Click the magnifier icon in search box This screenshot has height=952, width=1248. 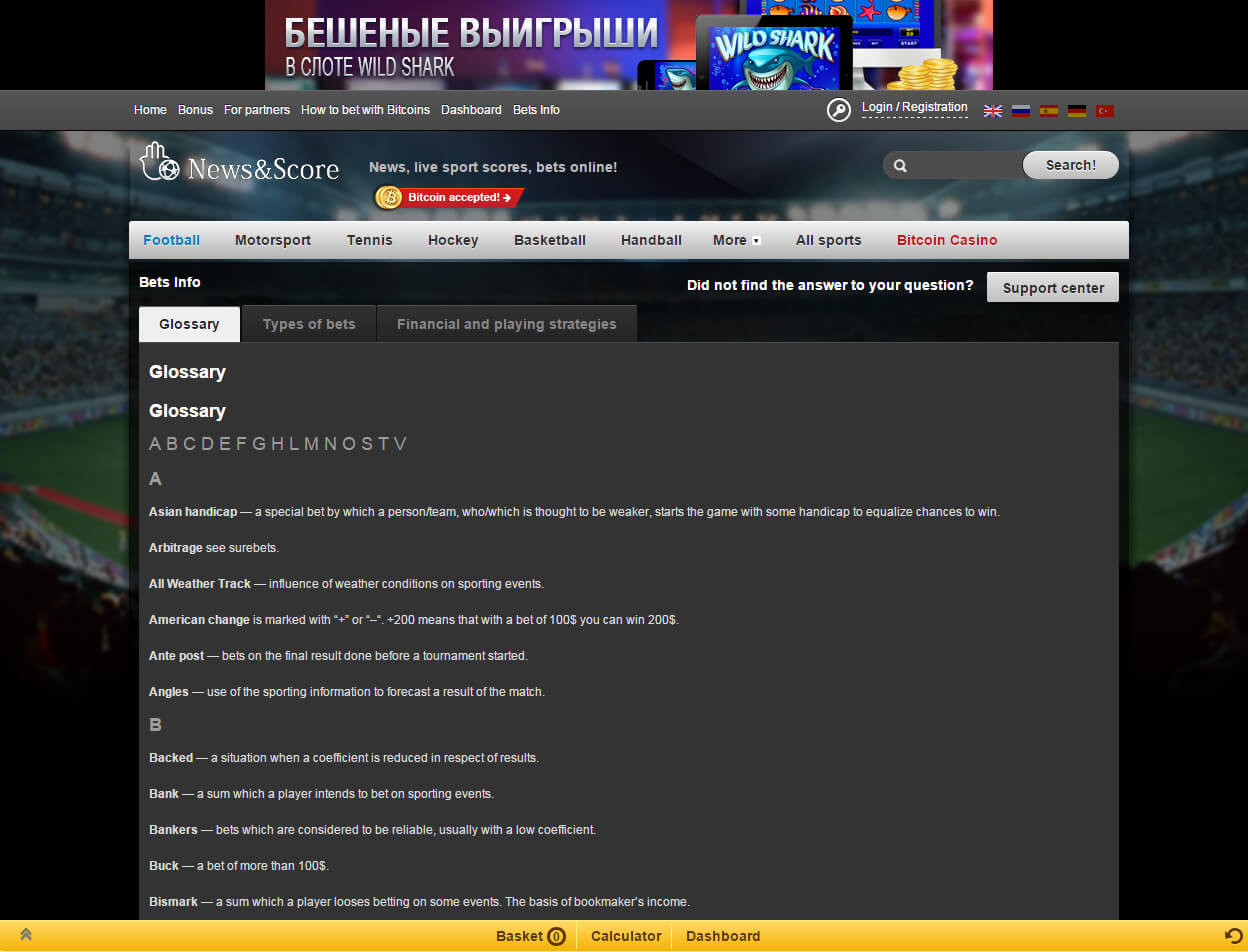[x=900, y=166]
